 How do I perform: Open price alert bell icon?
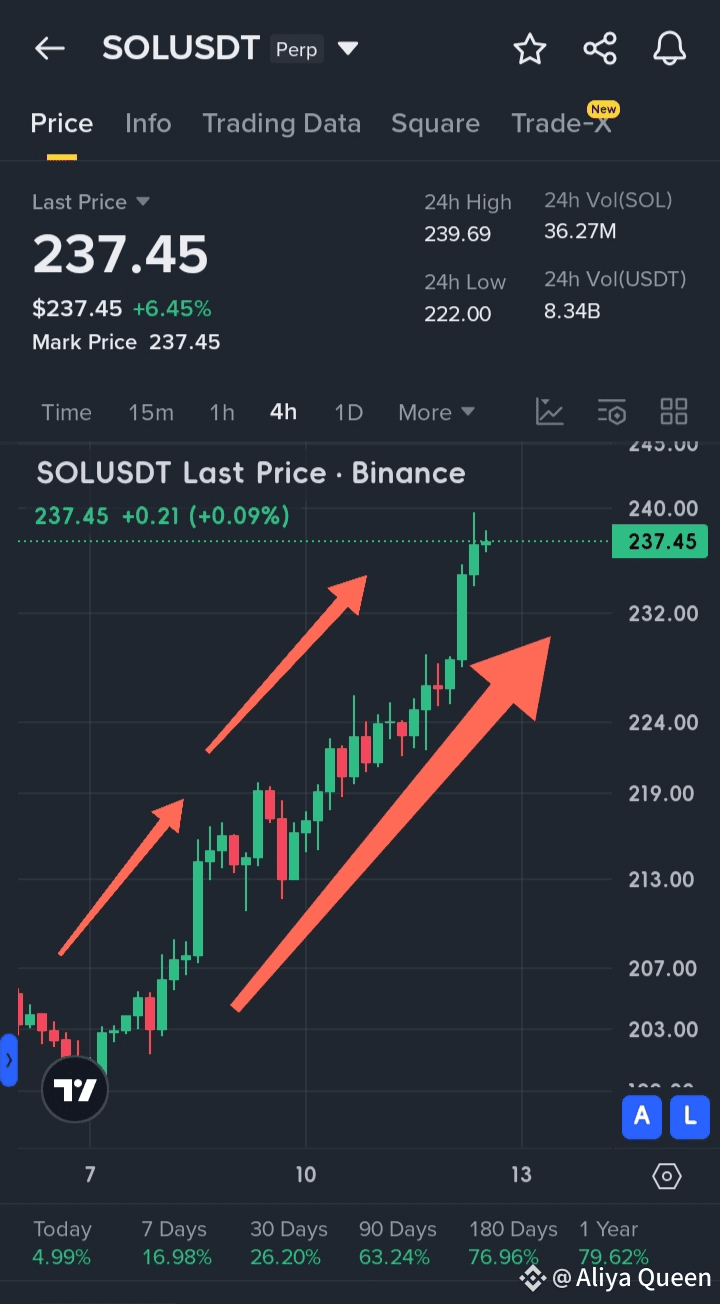tap(670, 48)
